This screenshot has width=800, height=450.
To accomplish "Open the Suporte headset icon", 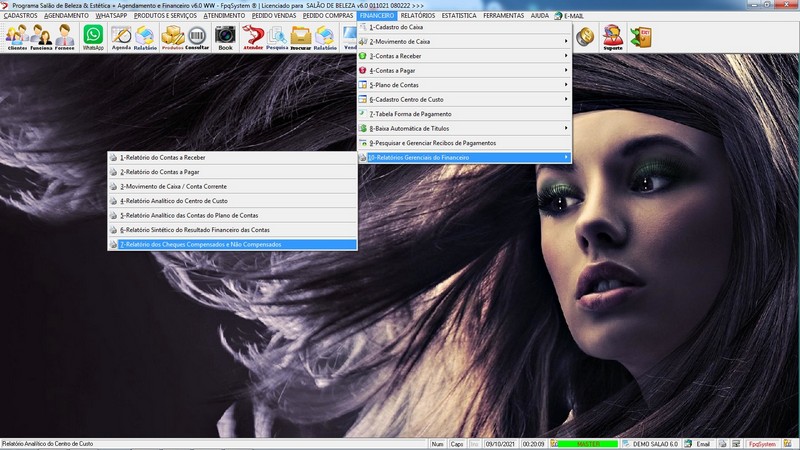I will point(613,37).
